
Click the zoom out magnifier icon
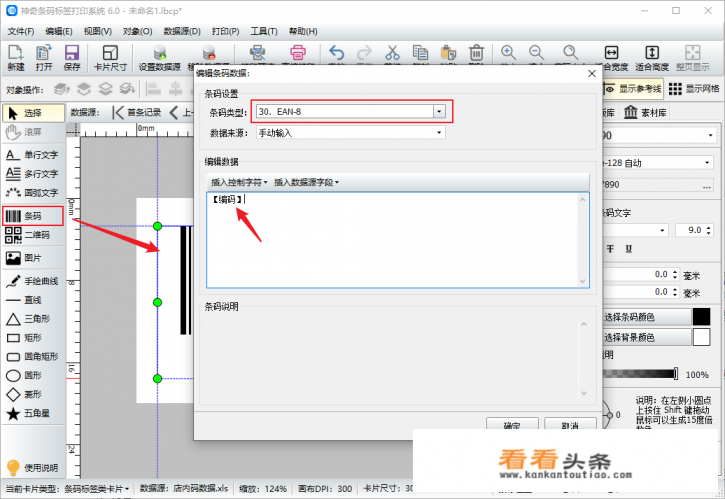click(536, 53)
